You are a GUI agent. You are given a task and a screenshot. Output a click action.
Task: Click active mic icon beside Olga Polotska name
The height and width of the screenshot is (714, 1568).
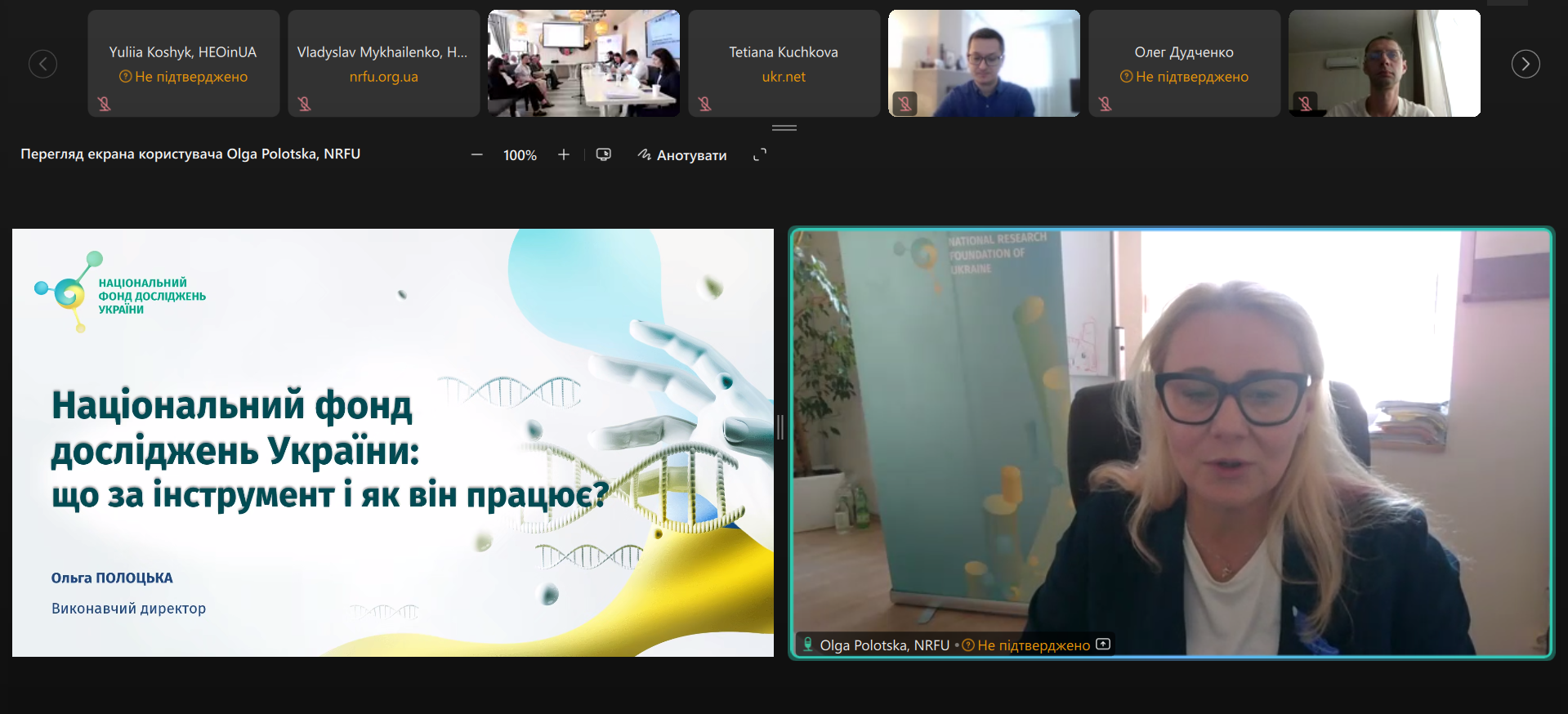[807, 645]
